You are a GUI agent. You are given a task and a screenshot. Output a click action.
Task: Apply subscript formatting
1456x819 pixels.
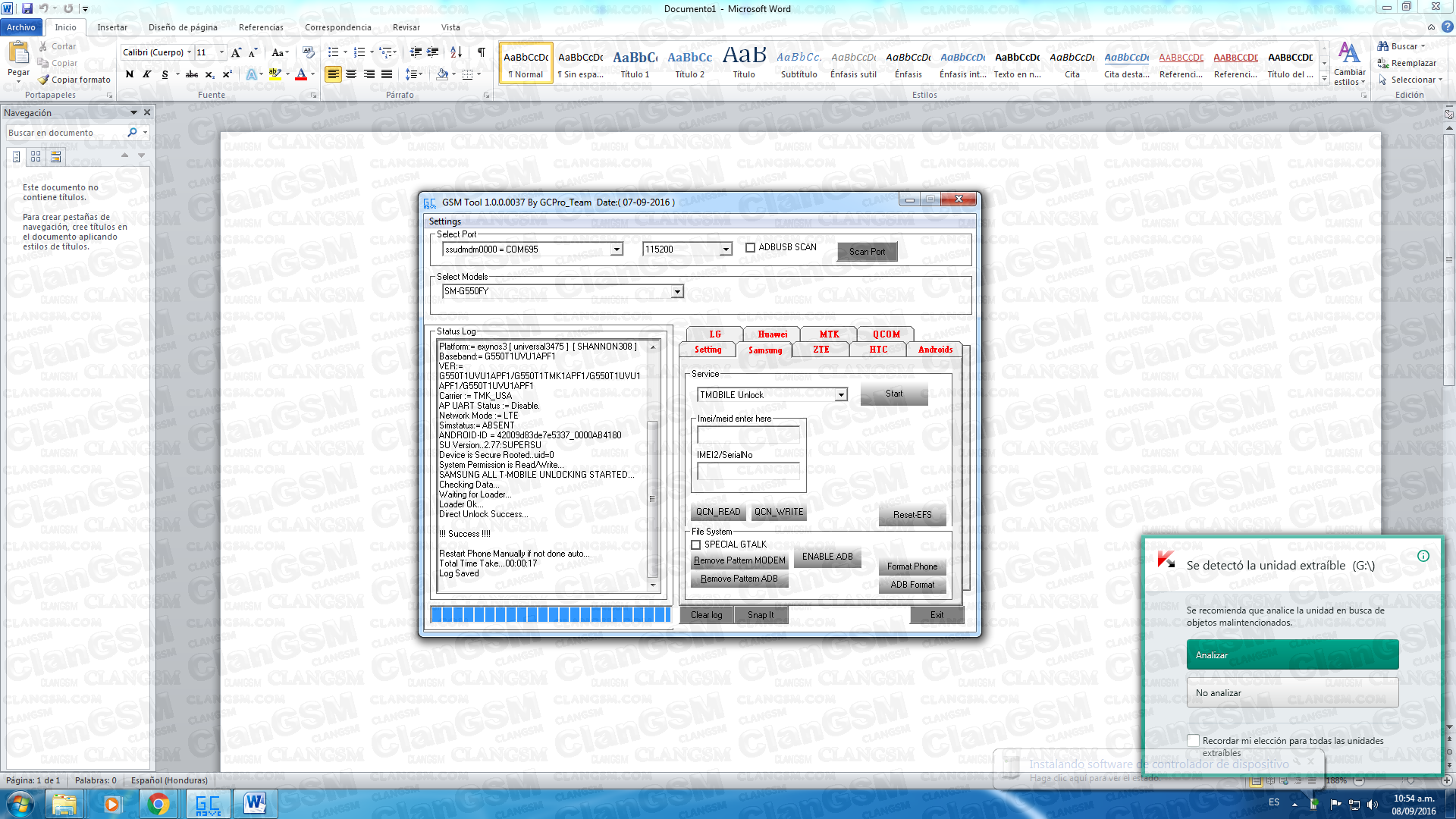pyautogui.click(x=210, y=74)
